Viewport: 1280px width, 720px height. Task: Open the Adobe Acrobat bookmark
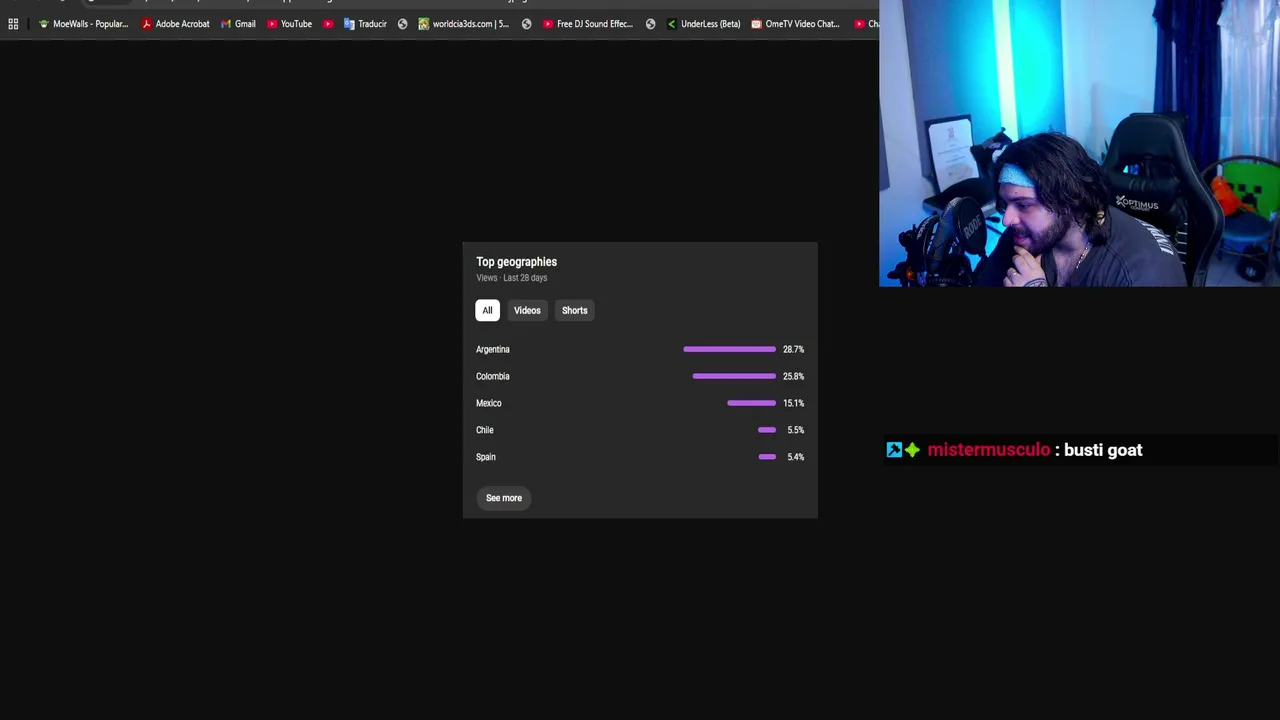[176, 24]
